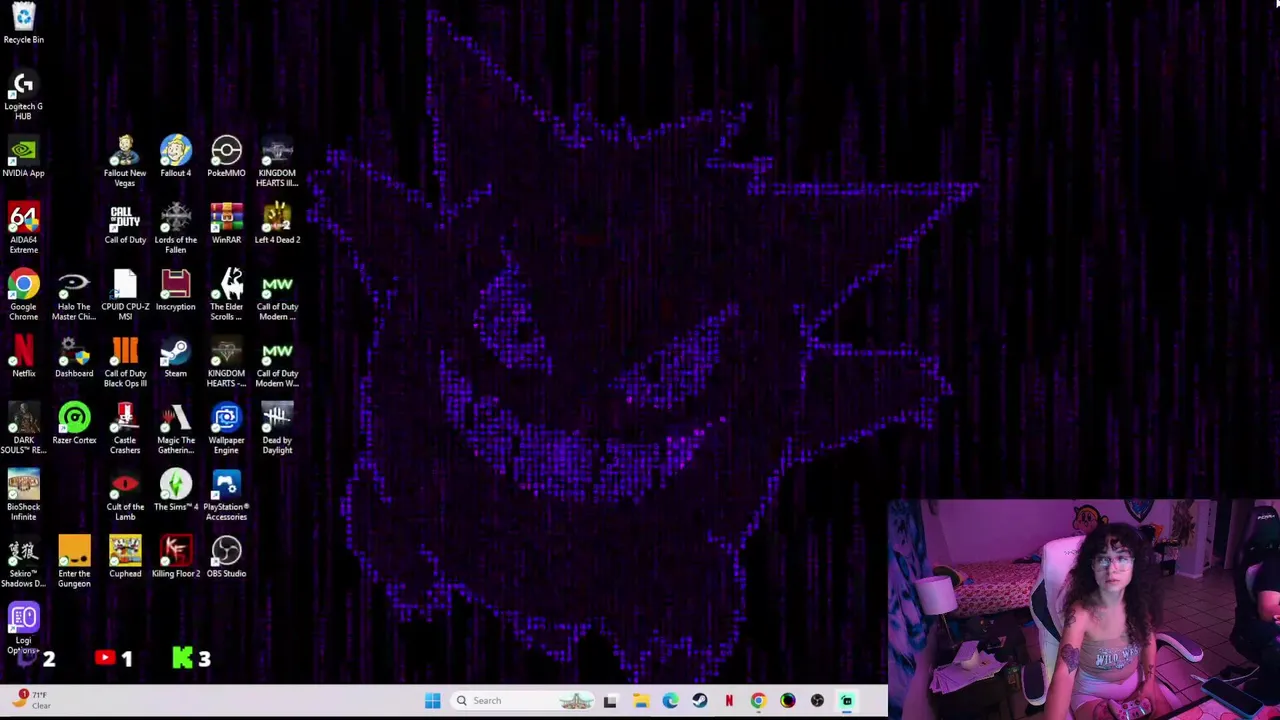Open the Dashboard desktop shortcut

(74, 358)
